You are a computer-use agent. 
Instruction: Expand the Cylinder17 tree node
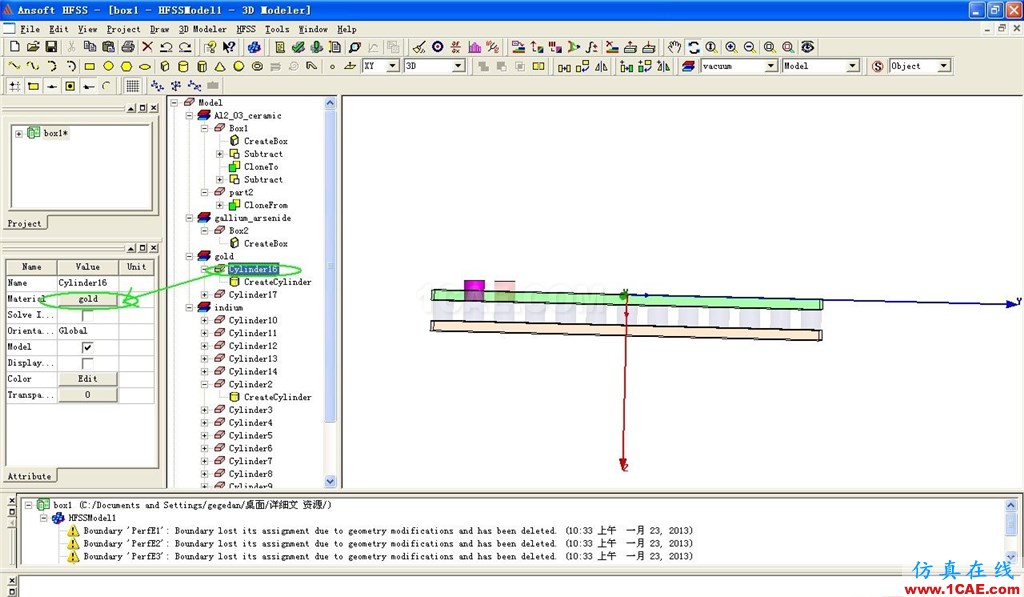tap(204, 295)
